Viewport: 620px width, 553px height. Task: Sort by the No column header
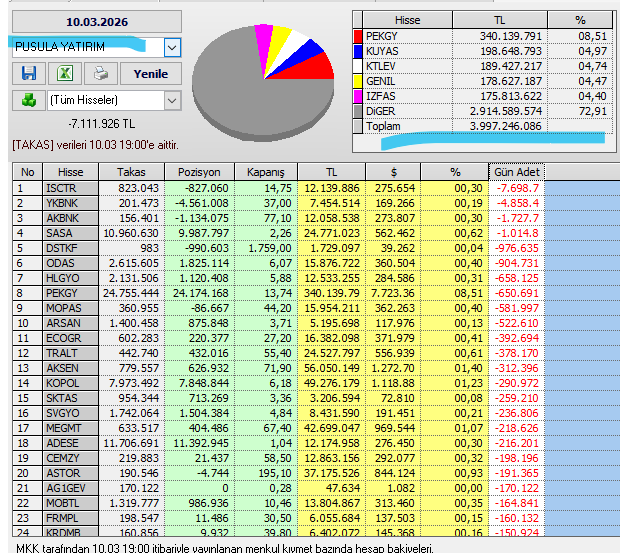click(27, 172)
